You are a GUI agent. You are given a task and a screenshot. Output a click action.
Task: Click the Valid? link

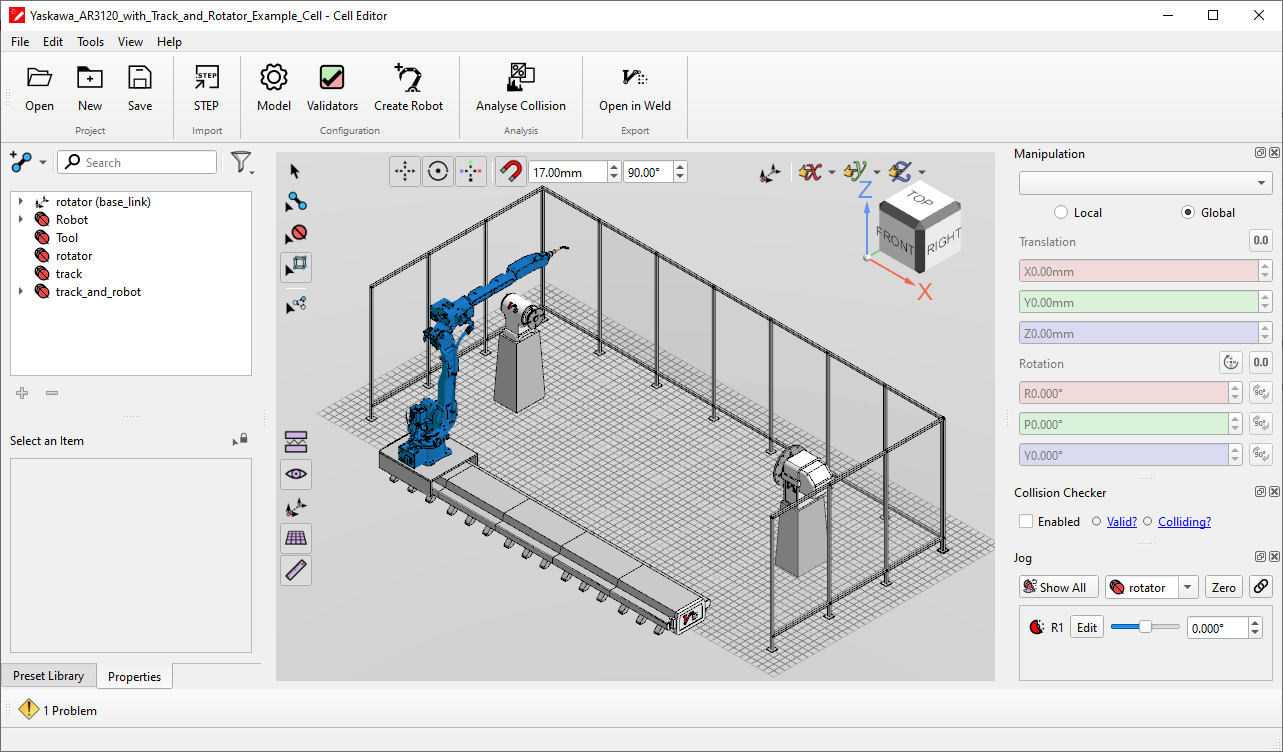(1121, 522)
